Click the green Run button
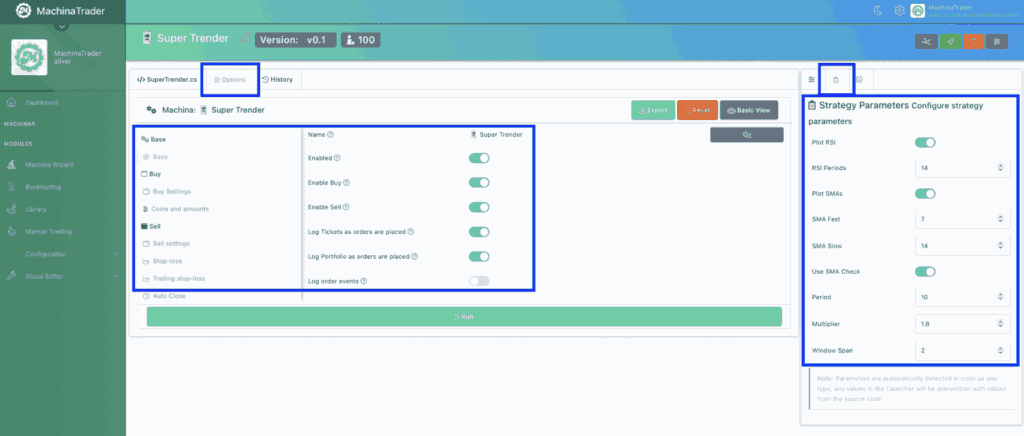Viewport: 1024px width, 436px height. tap(464, 317)
